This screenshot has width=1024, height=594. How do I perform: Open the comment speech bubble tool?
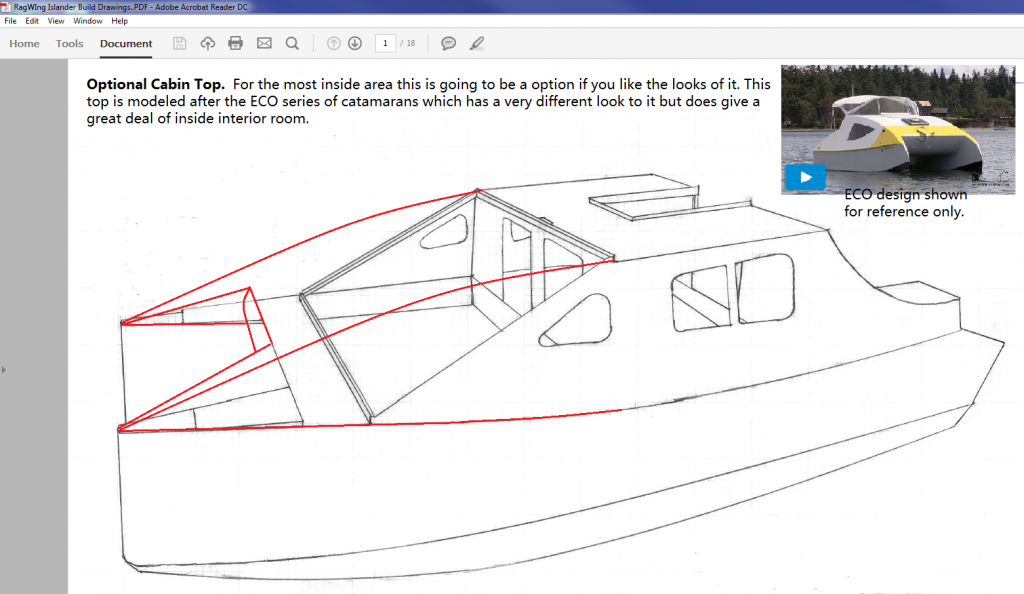(449, 43)
